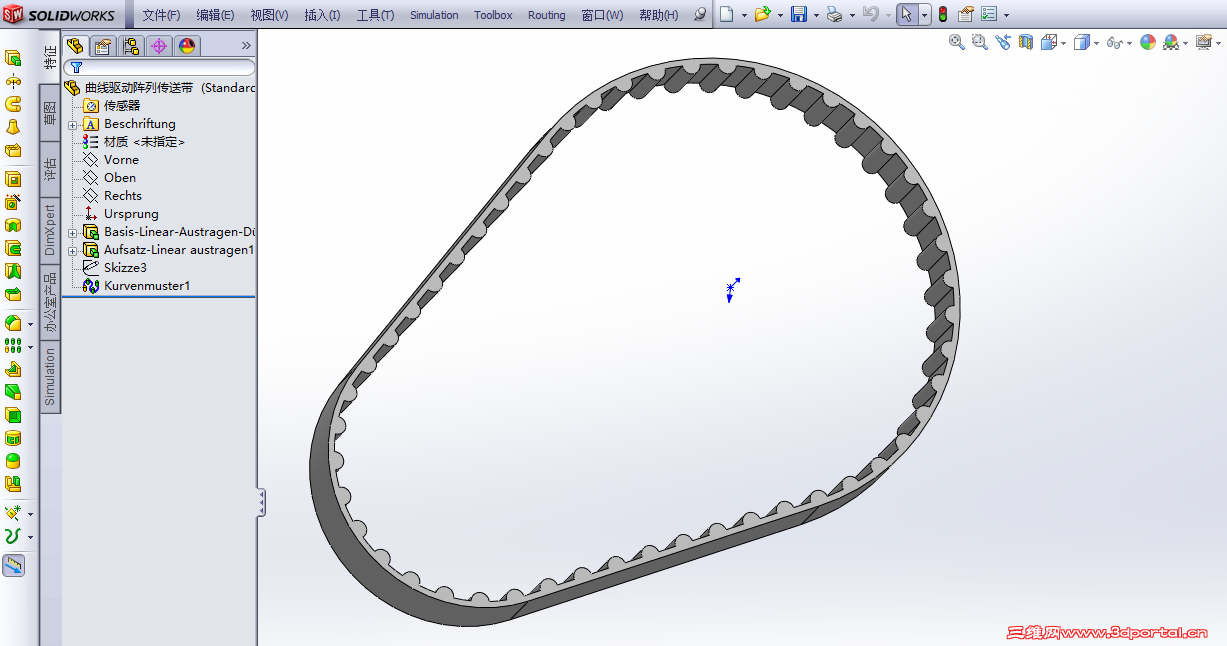
Task: Open the PropertyManager tab
Action: coord(102,46)
